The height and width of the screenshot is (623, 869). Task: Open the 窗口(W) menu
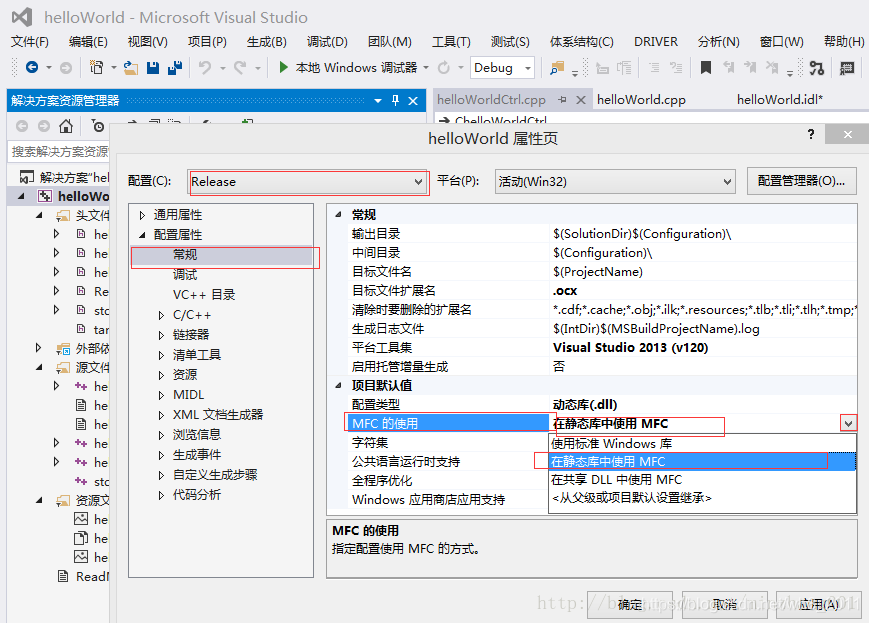tap(781, 42)
